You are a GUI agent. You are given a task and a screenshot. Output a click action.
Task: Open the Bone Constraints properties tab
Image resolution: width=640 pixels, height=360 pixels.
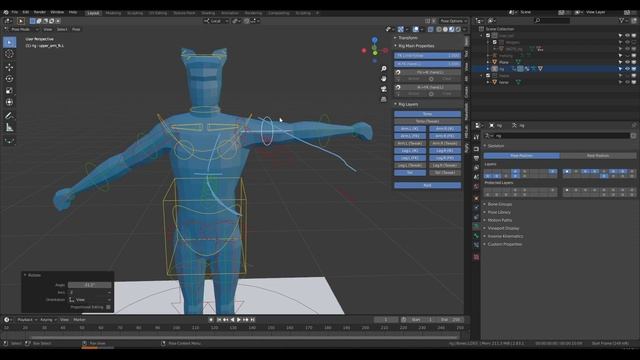[476, 245]
